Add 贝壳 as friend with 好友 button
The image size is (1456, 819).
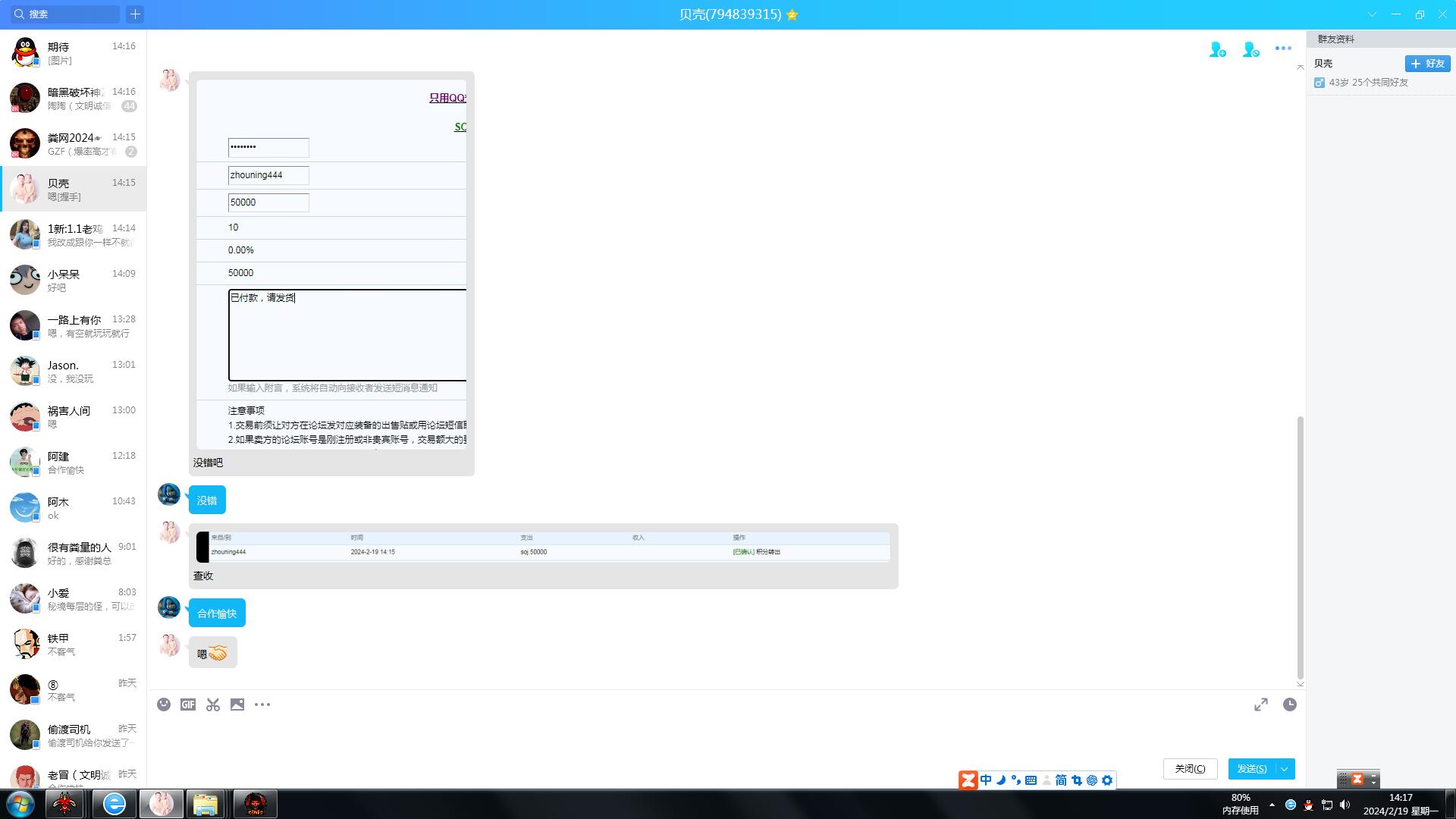coord(1427,64)
